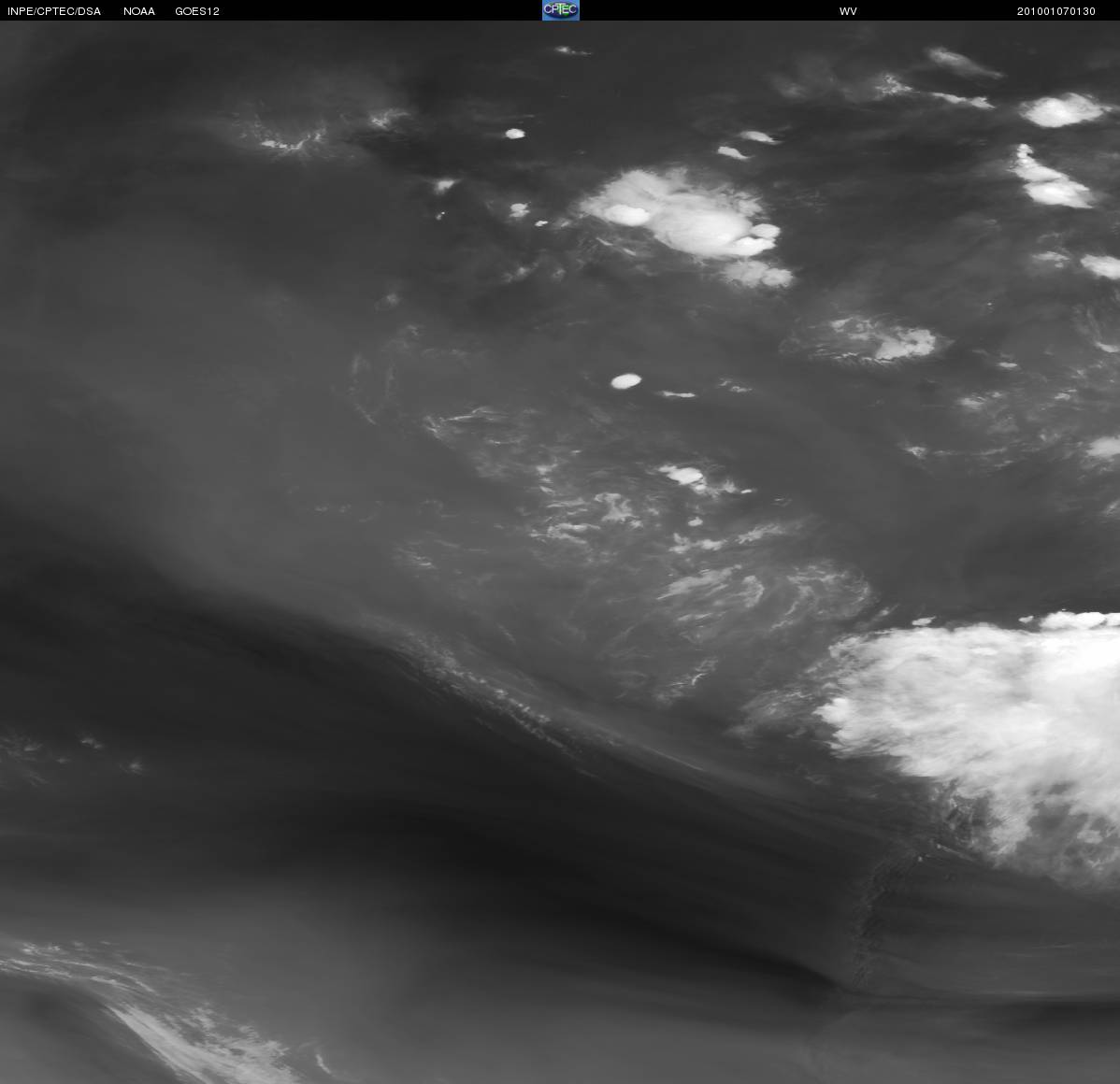Click the NOAA text in the header
Screen dimensions: 1120x1084
(x=139, y=11)
